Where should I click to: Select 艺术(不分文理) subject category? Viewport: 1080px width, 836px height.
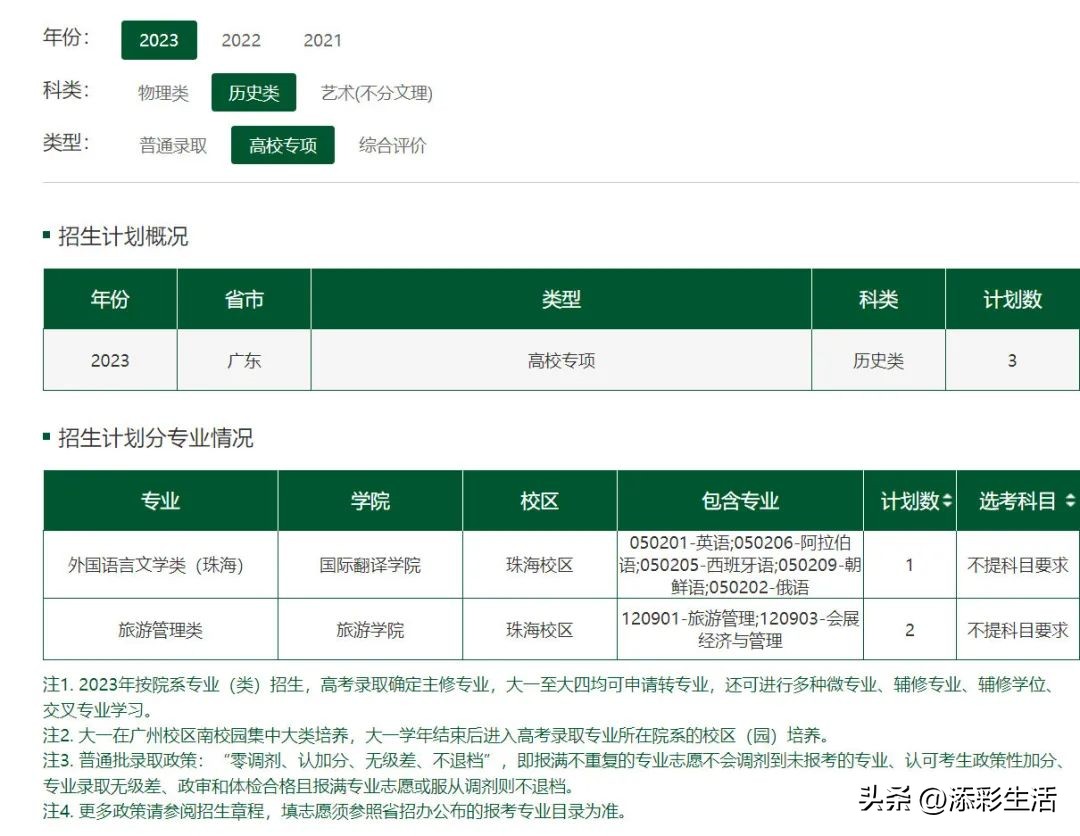(x=374, y=92)
